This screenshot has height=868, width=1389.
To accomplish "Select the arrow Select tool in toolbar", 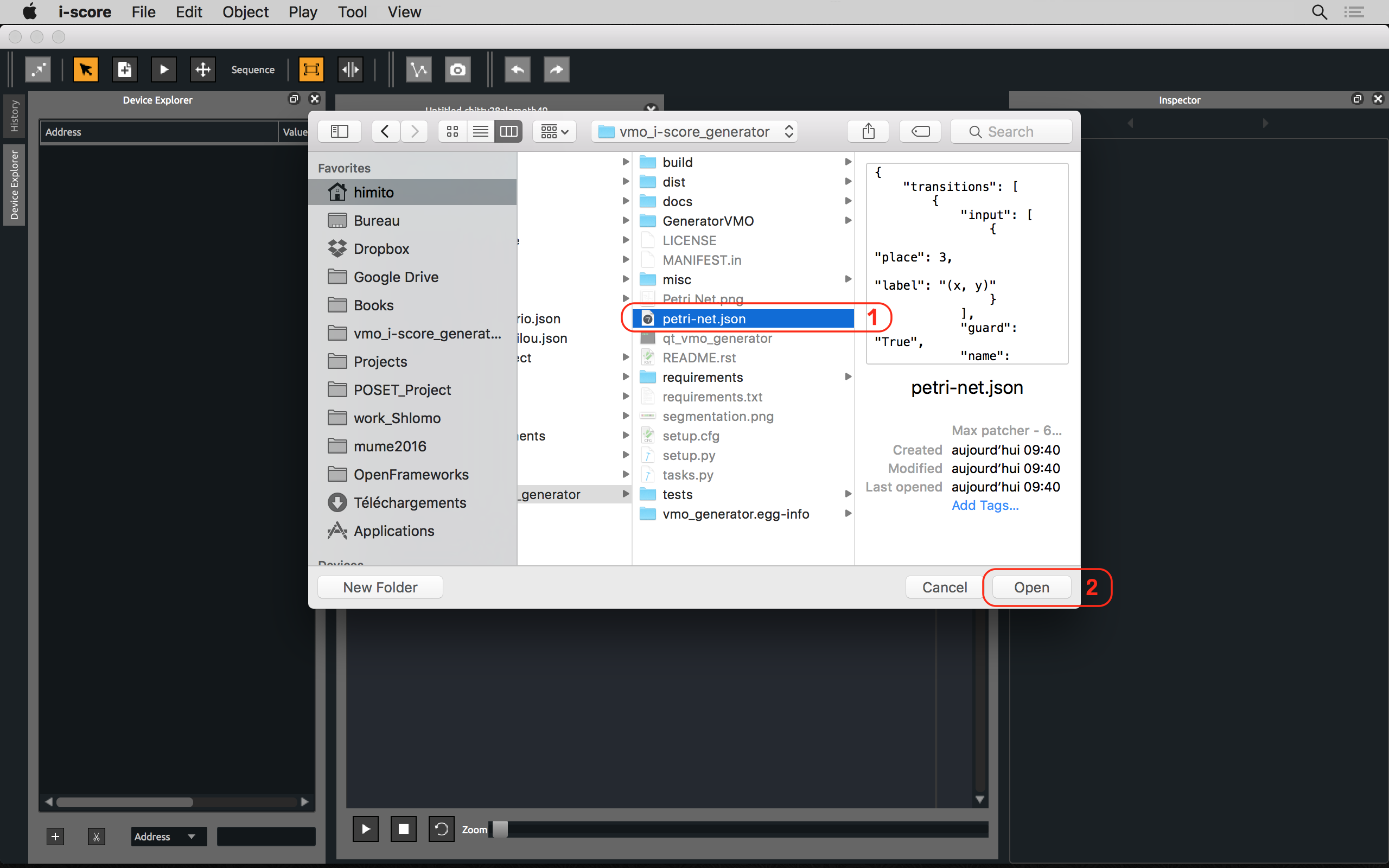I will [x=86, y=69].
